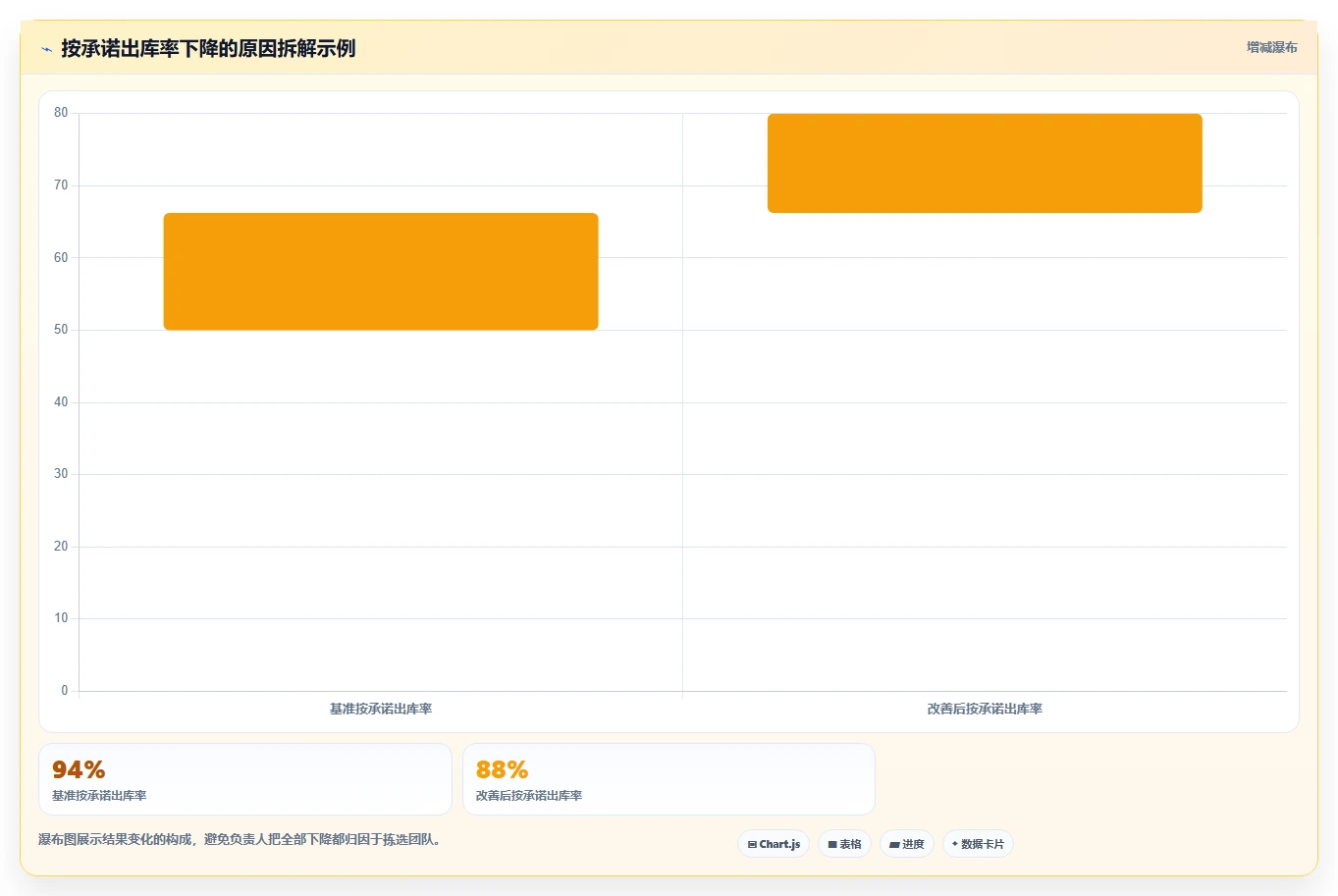Screen dimensions: 1338x896
Task: Click the 增减瀑布 label in the header
Action: (1271, 47)
